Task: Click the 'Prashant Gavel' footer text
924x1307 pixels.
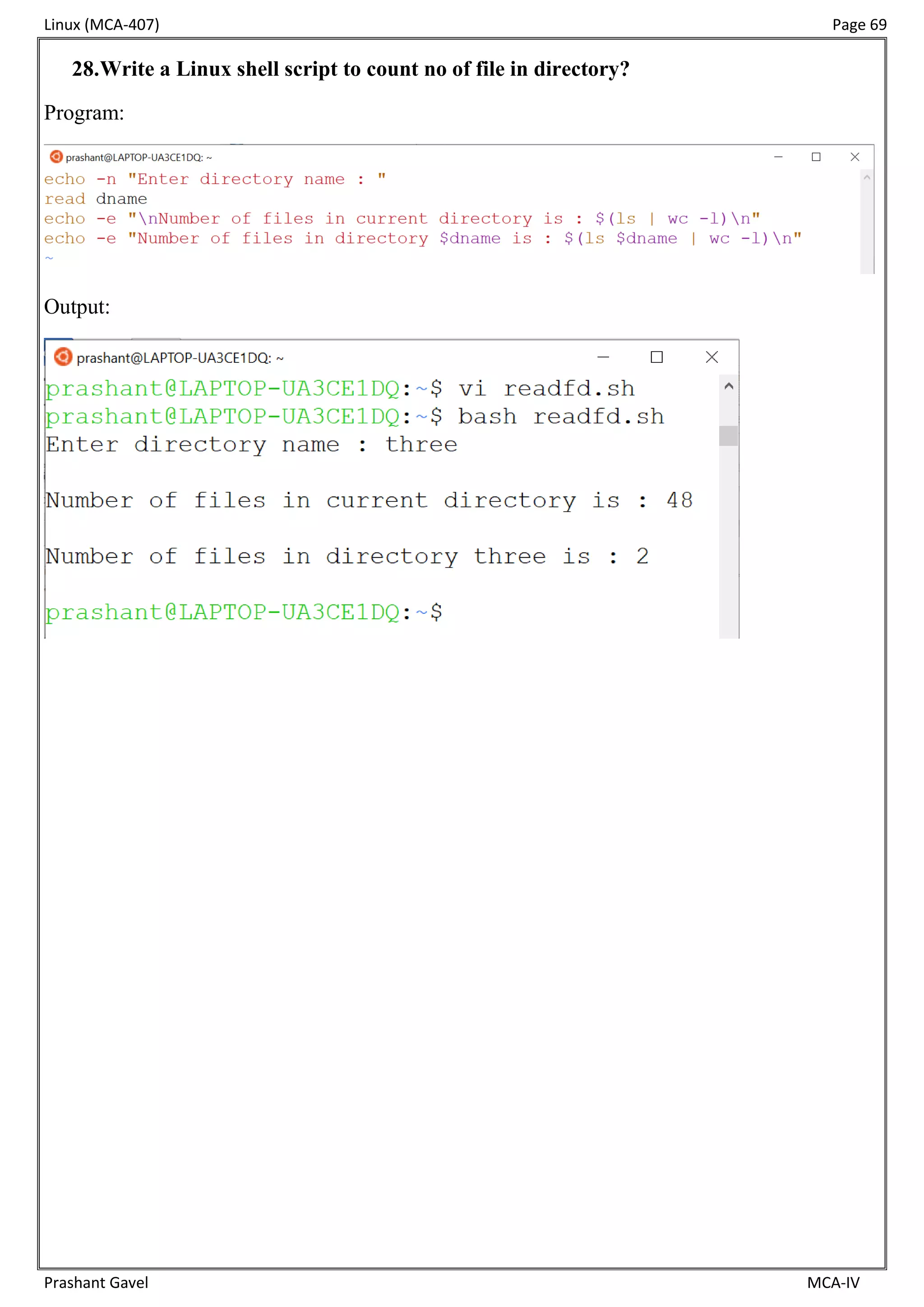Action: (96, 1283)
